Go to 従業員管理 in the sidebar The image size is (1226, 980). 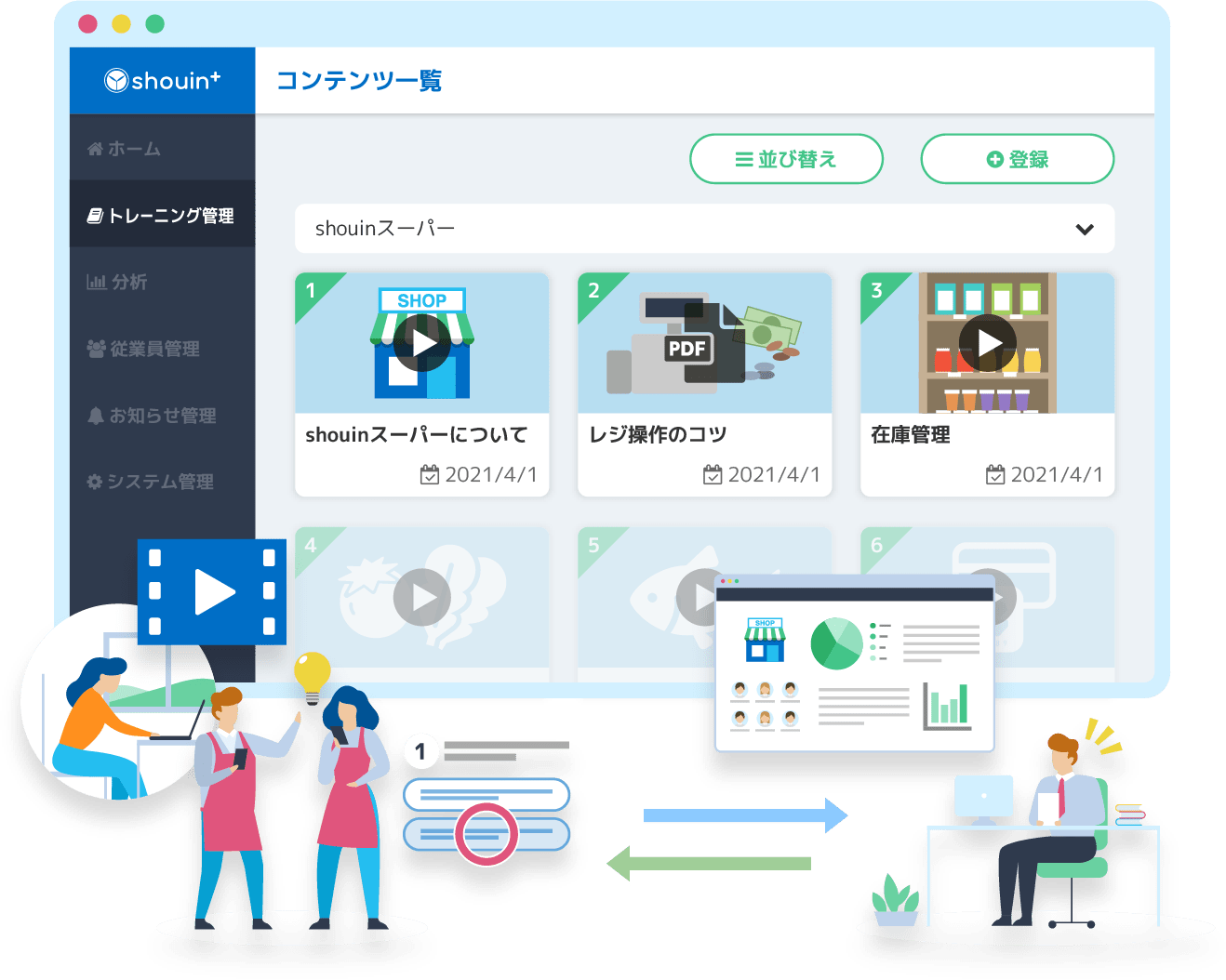(143, 349)
